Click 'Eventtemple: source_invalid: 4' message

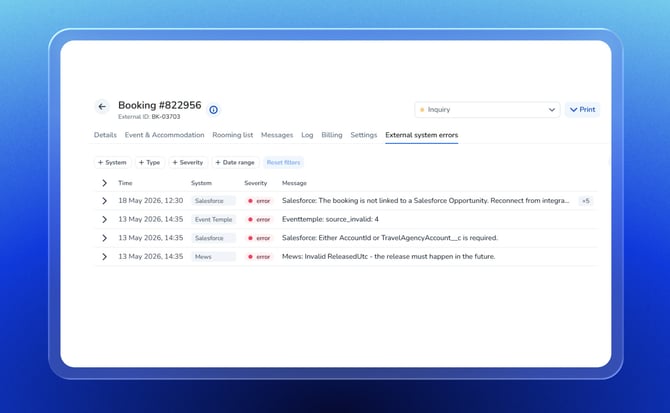[330, 220]
